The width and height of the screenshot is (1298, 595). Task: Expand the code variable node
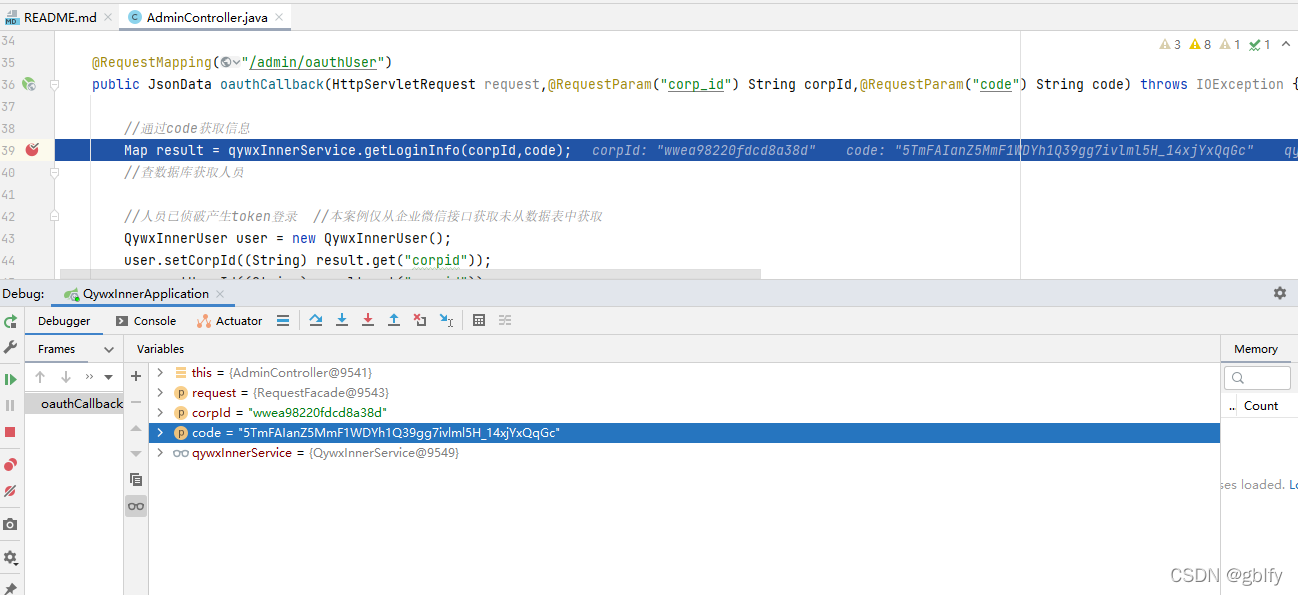[x=160, y=432]
